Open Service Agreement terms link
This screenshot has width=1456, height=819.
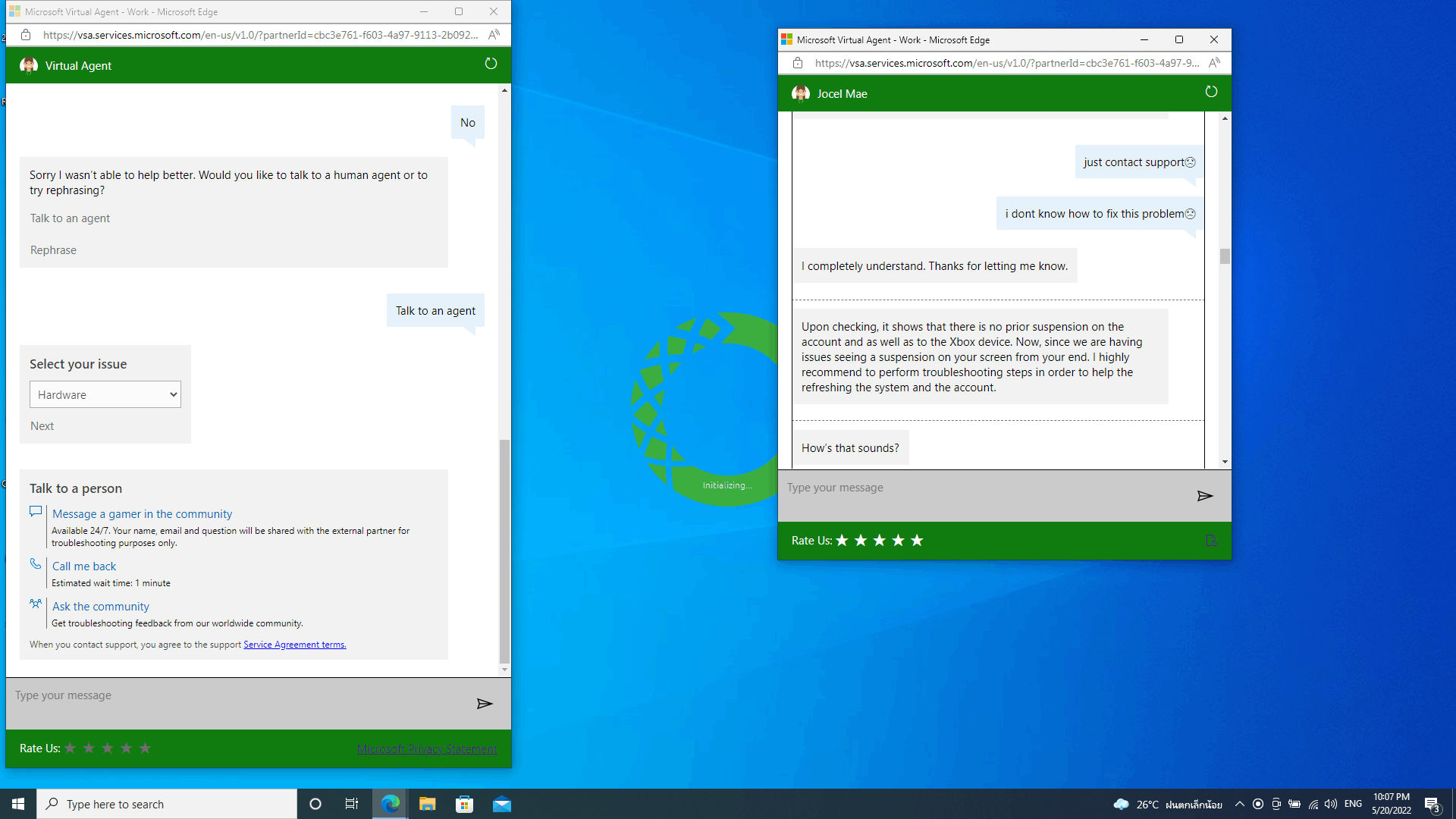(295, 645)
